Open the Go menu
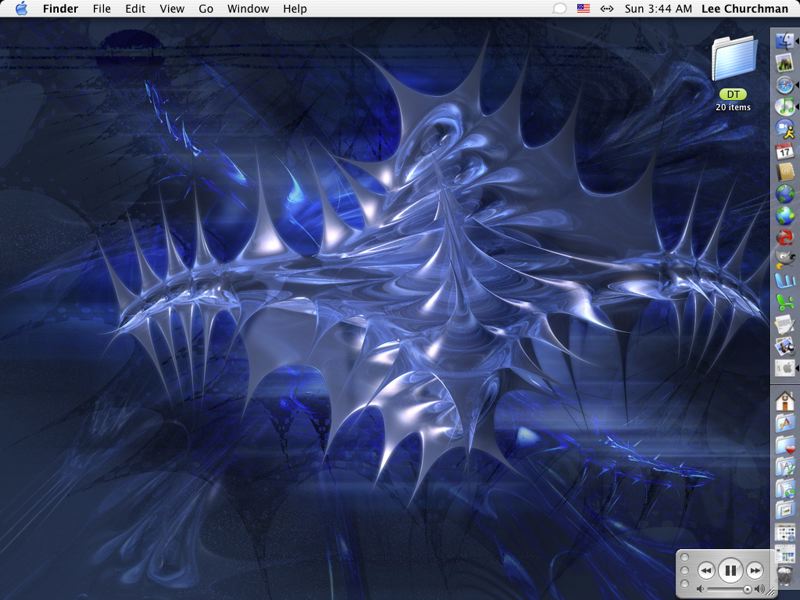 206,9
